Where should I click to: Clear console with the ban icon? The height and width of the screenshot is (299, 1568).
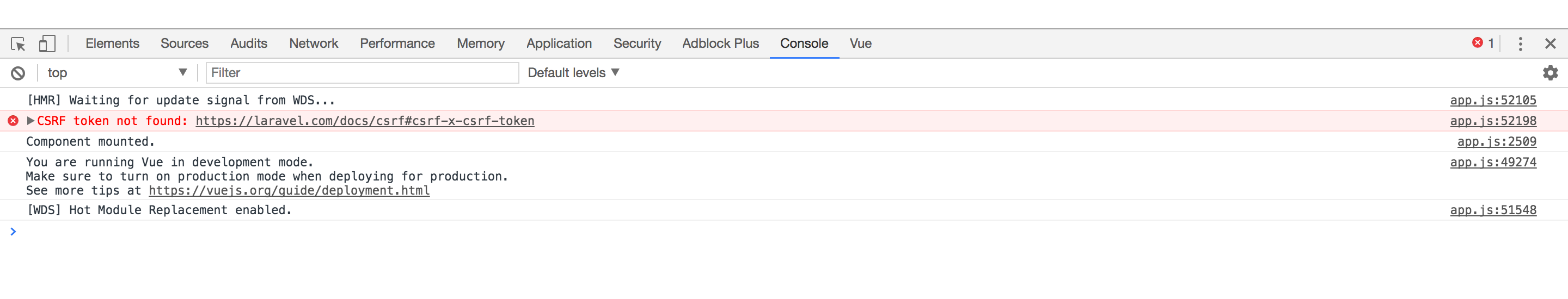coord(17,73)
